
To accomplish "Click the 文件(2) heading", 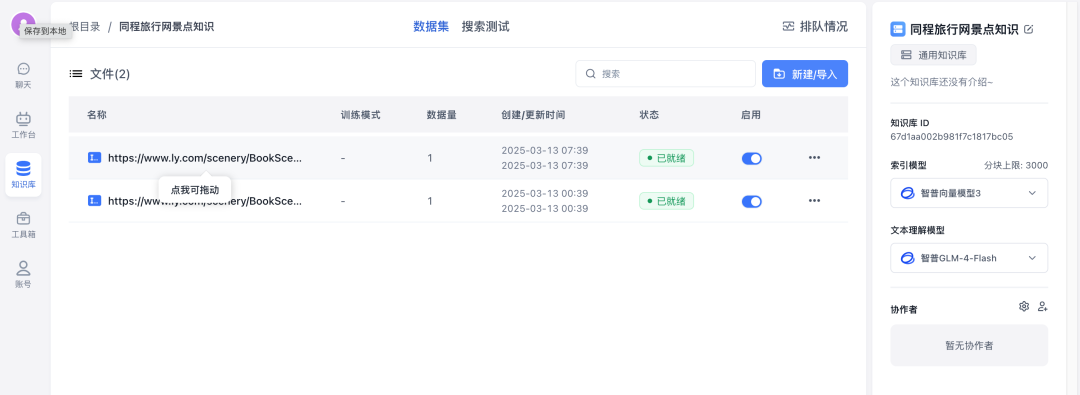I will pos(110,74).
